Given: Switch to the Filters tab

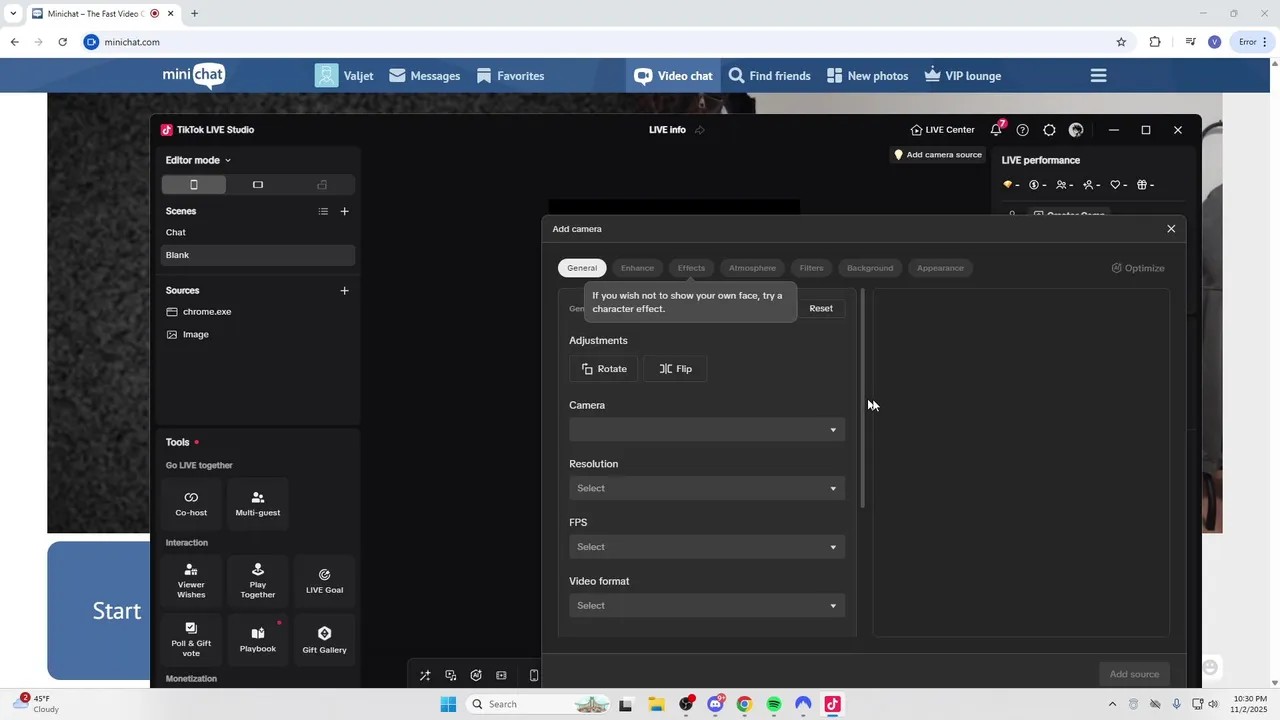Looking at the screenshot, I should 811,268.
